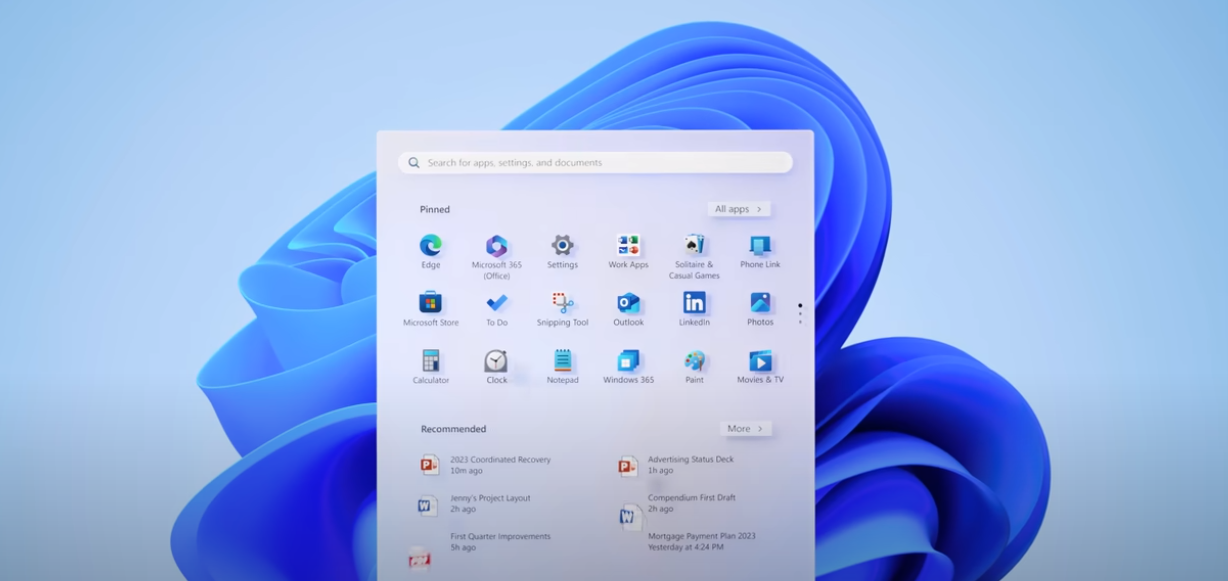This screenshot has width=1228, height=581.
Task: Open the Movies & TV app
Action: coord(760,361)
